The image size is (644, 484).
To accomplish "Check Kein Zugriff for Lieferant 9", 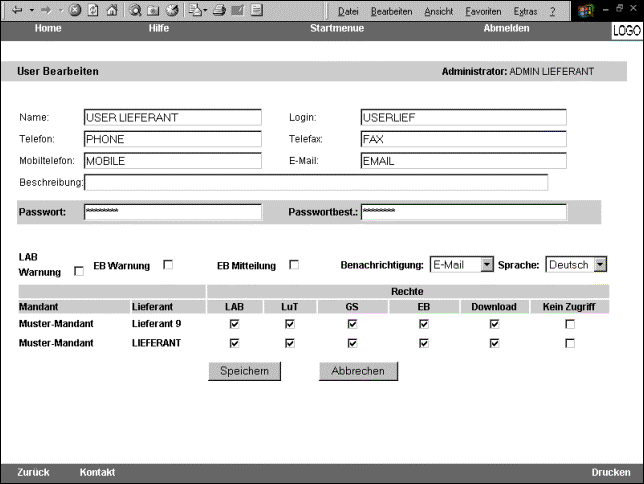I will (570, 324).
